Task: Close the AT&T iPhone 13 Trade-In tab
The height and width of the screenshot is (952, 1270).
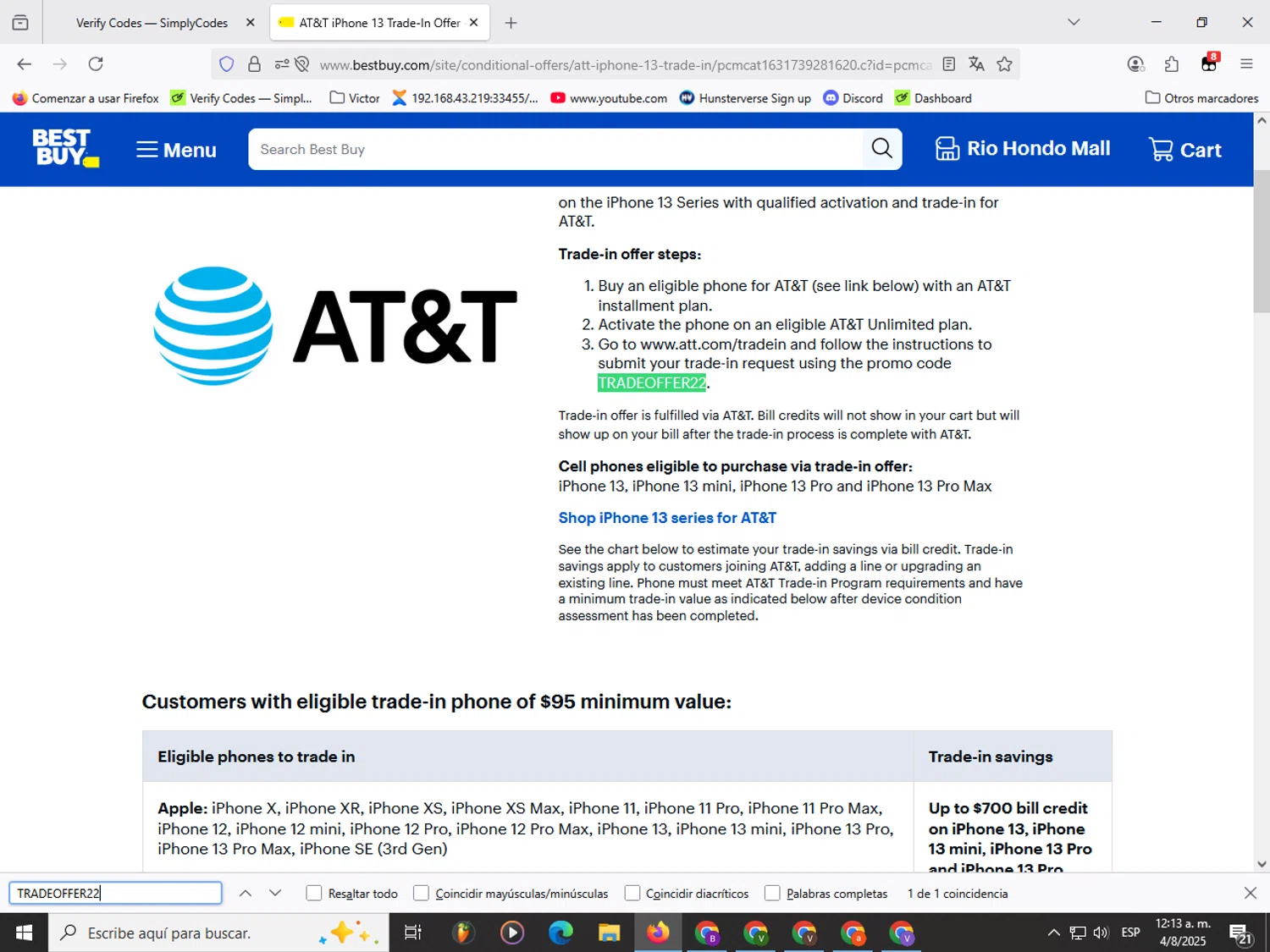Action: point(473,23)
